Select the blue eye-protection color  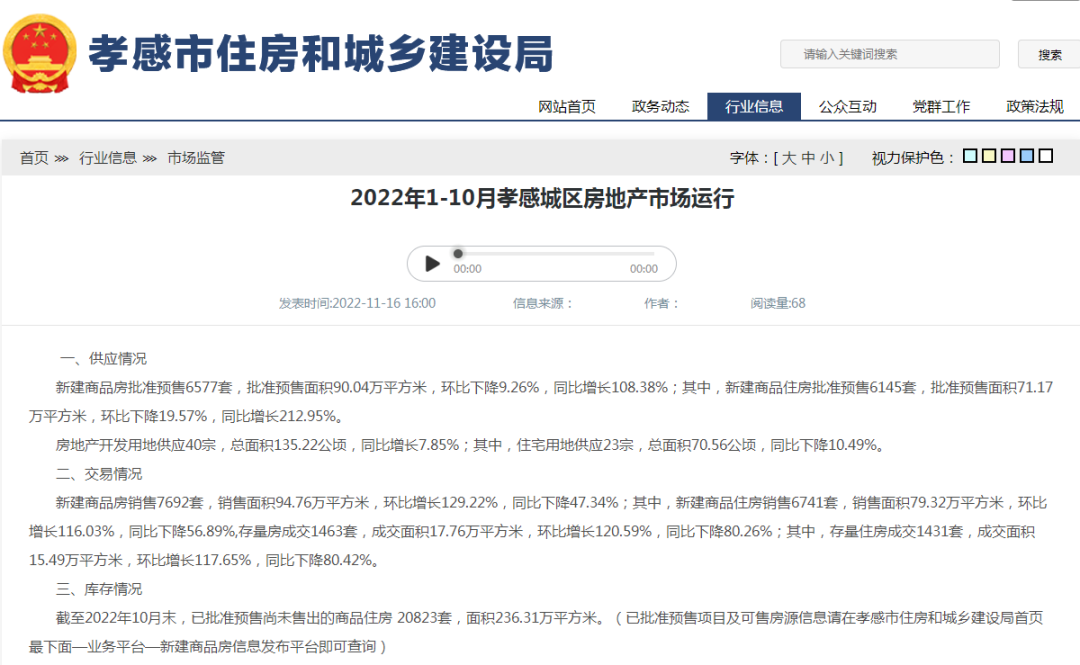pyautogui.click(x=1027, y=156)
